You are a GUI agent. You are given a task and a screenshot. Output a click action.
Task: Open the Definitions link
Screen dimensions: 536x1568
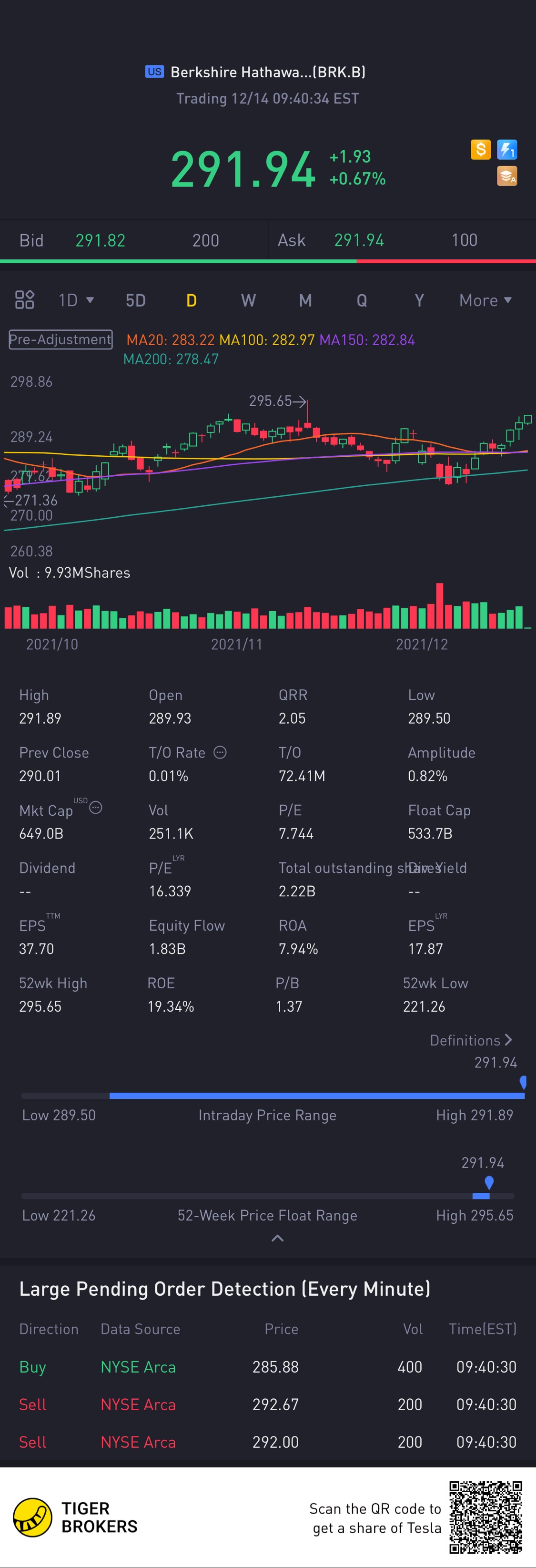point(471,1040)
